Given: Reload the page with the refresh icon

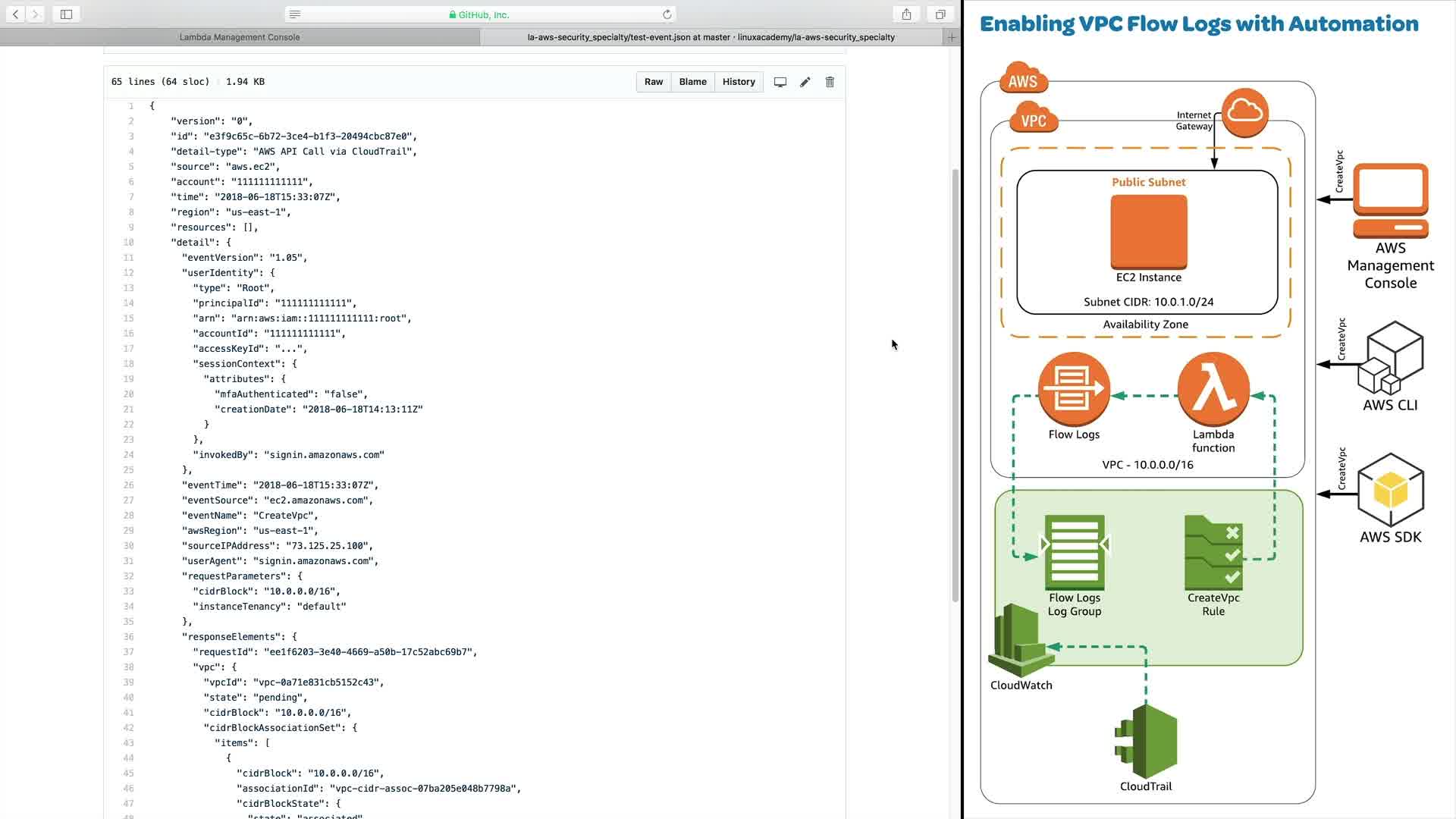Looking at the screenshot, I should point(667,14).
